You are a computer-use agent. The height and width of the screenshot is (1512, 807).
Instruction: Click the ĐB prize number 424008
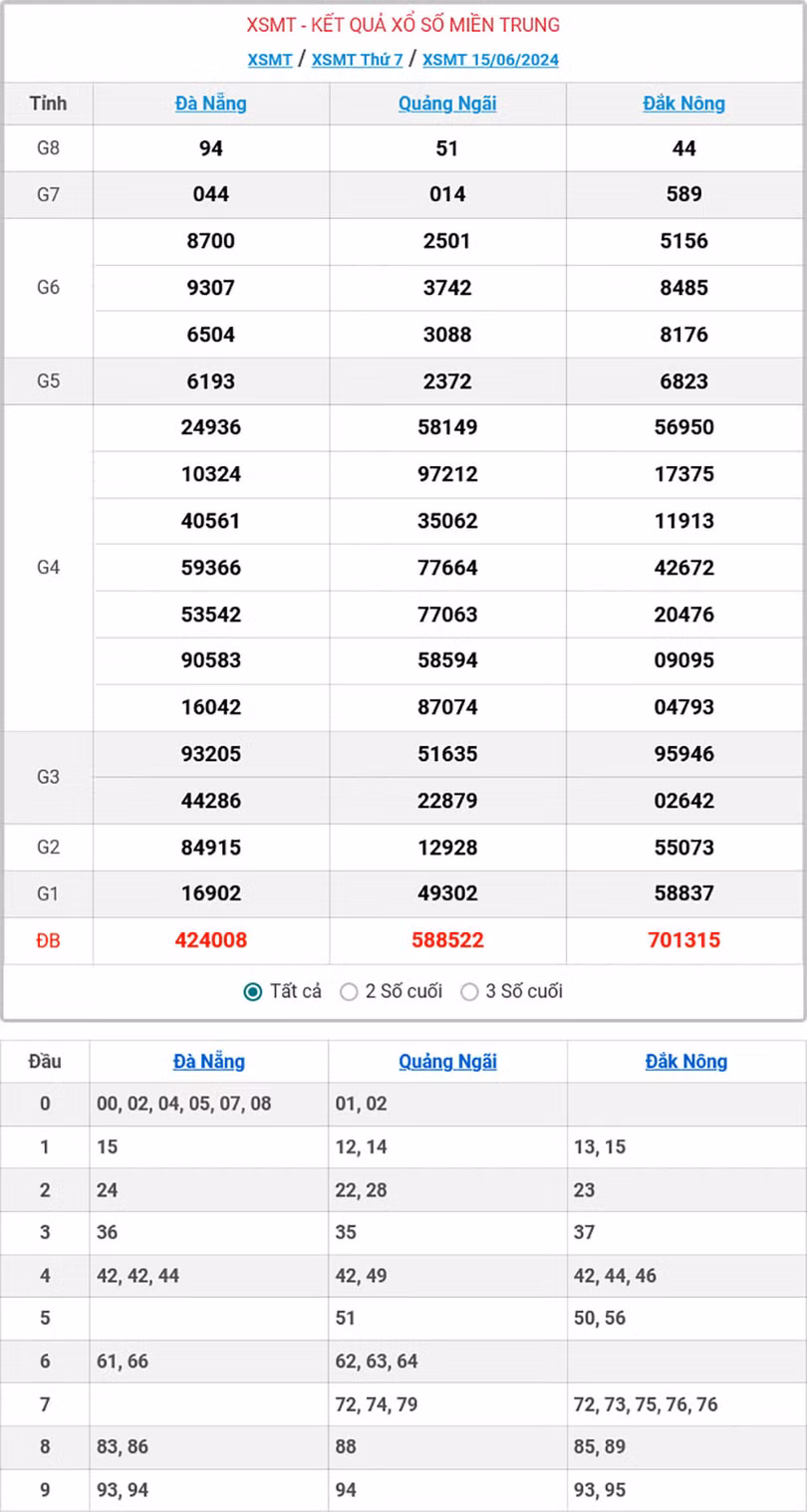pyautogui.click(x=210, y=940)
